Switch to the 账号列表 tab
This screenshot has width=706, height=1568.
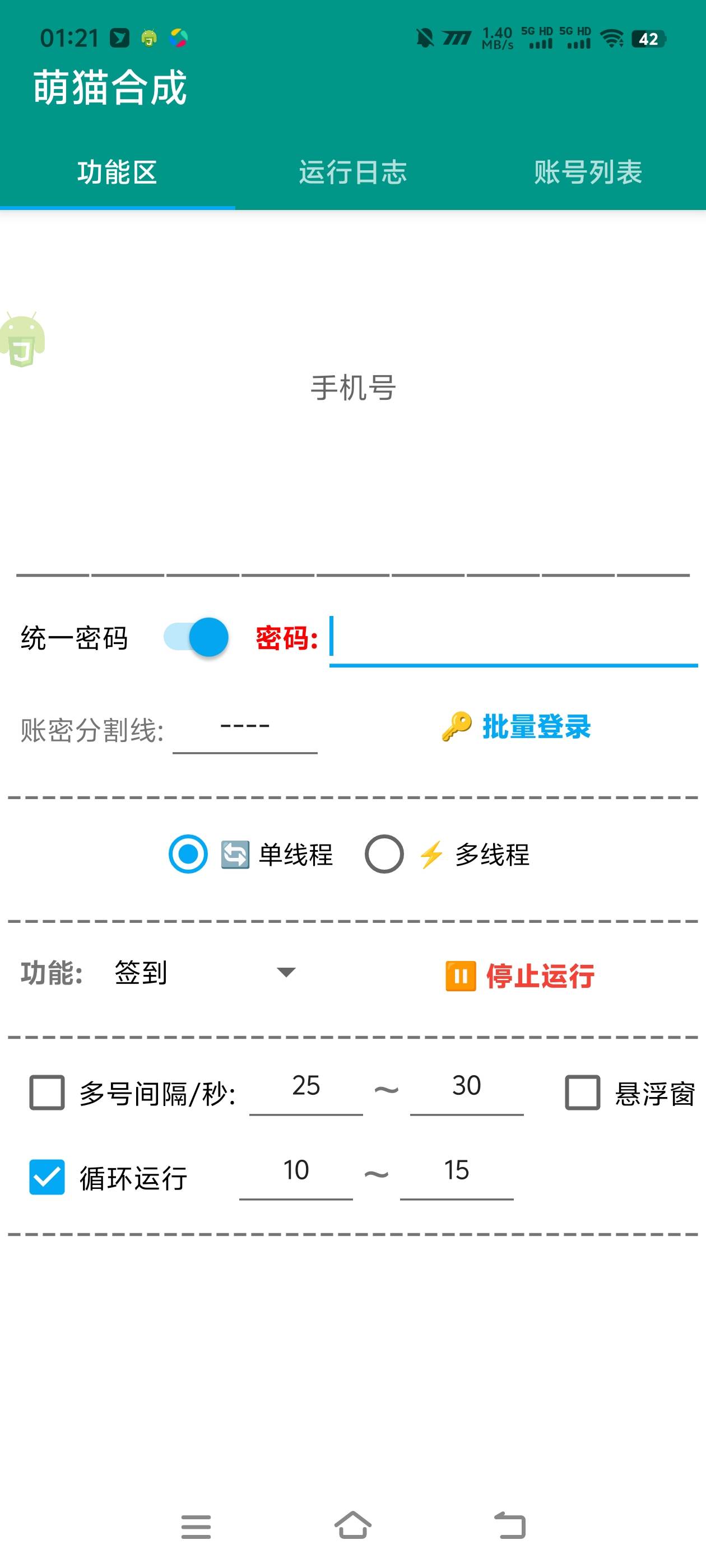(x=587, y=174)
